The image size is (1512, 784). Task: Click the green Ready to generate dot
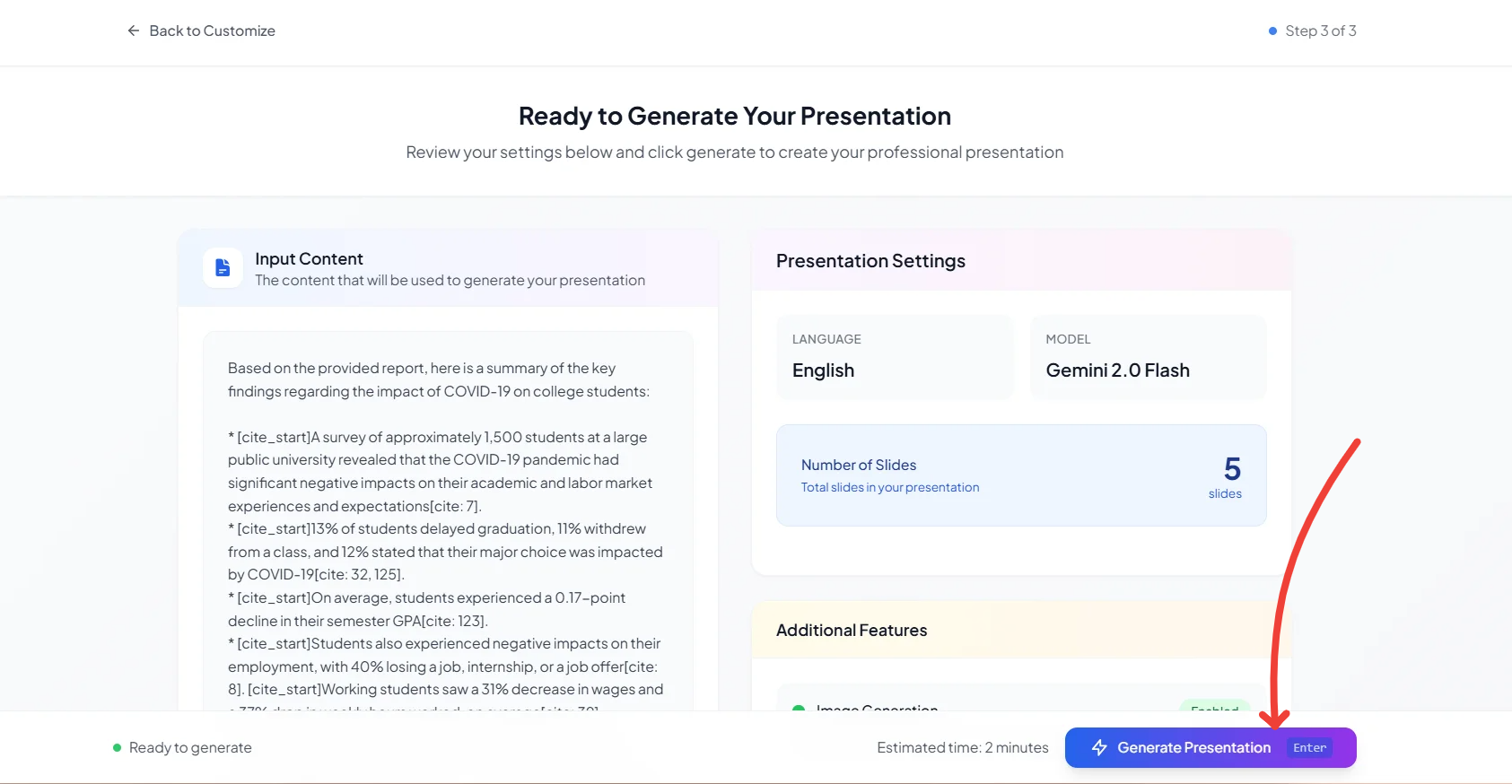118,747
